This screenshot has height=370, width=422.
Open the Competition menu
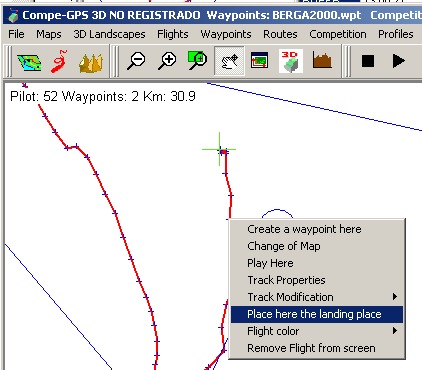point(338,34)
